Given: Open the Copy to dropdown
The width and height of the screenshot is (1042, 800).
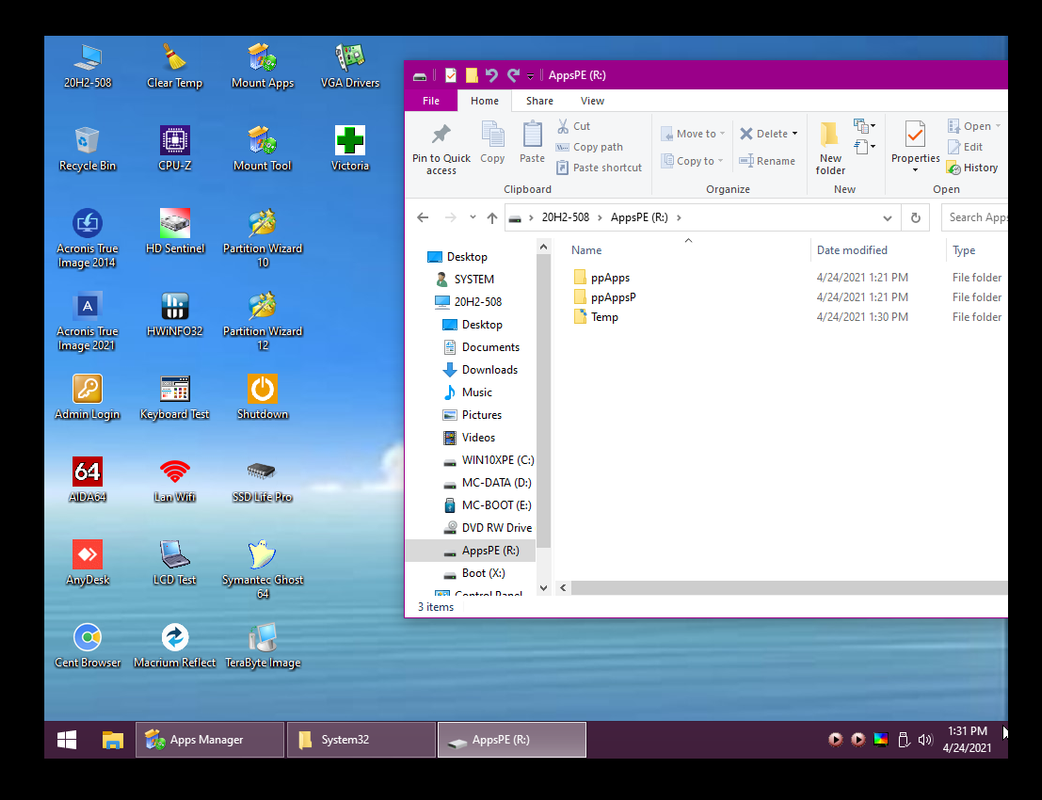Looking at the screenshot, I should pos(692,161).
